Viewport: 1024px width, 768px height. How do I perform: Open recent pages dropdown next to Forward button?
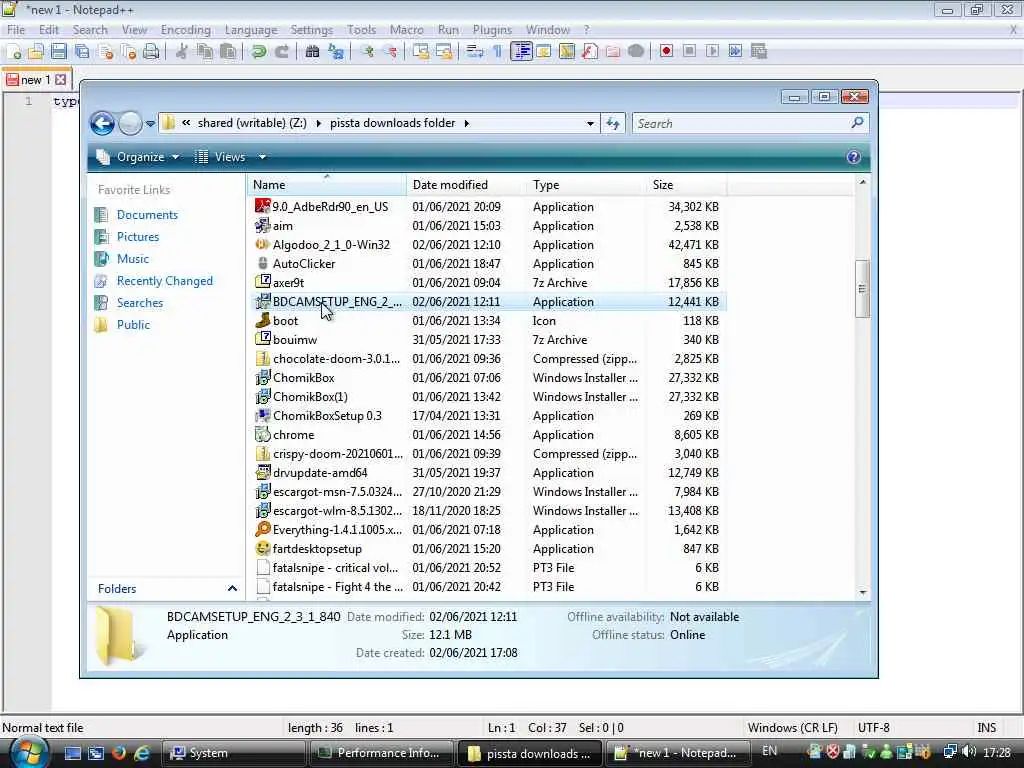click(x=150, y=123)
